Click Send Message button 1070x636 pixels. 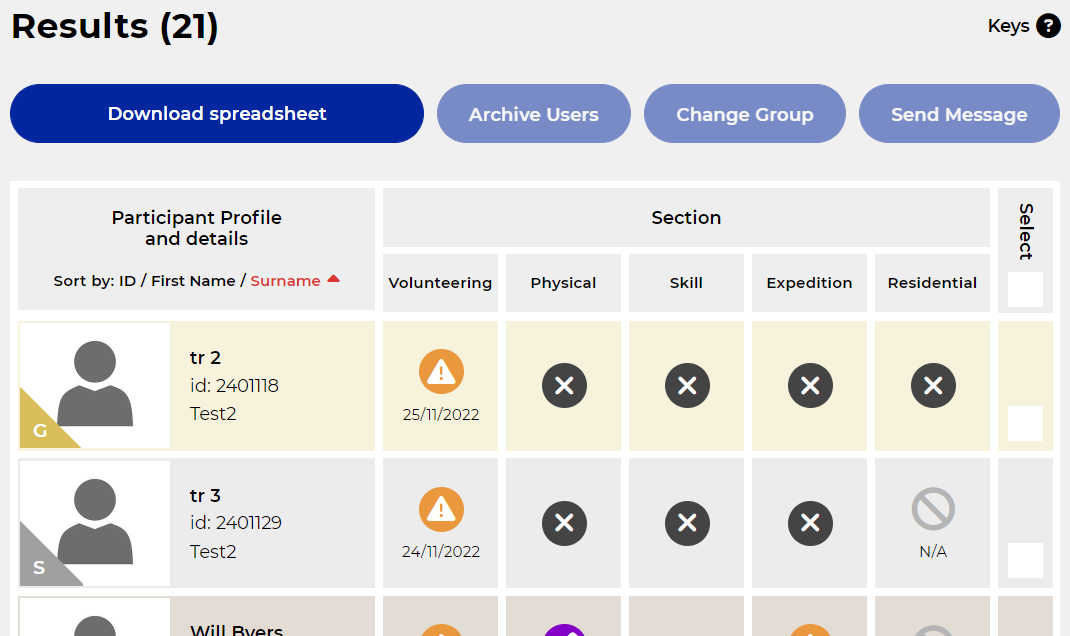(959, 113)
